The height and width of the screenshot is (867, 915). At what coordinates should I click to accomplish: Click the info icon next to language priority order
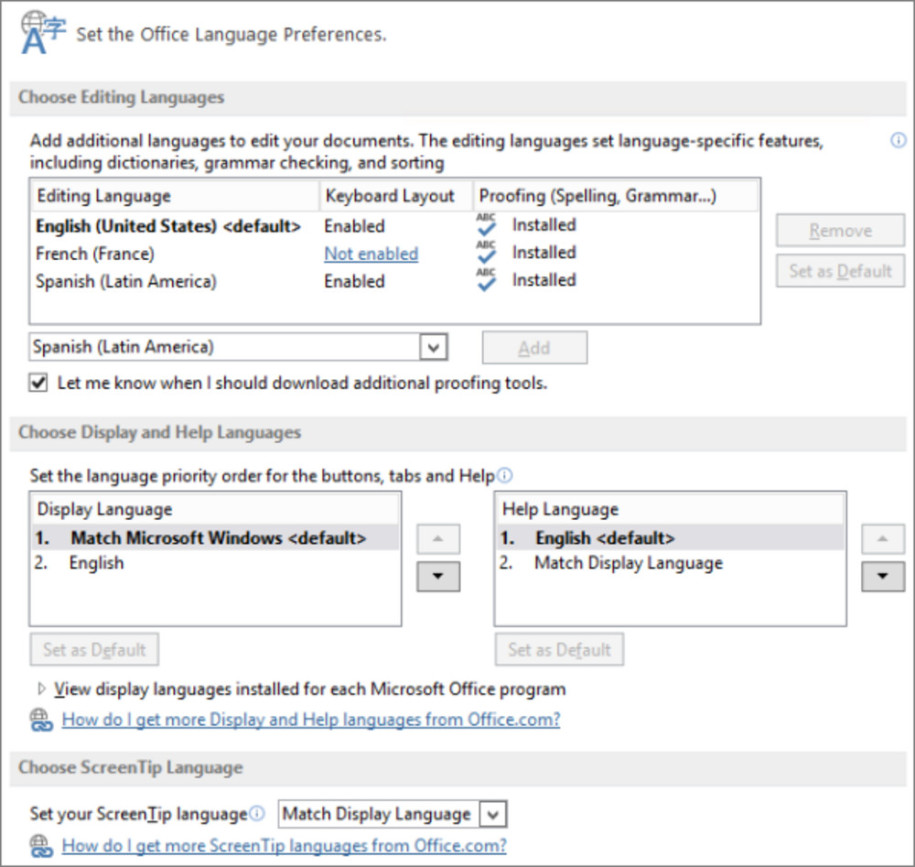pyautogui.click(x=506, y=474)
